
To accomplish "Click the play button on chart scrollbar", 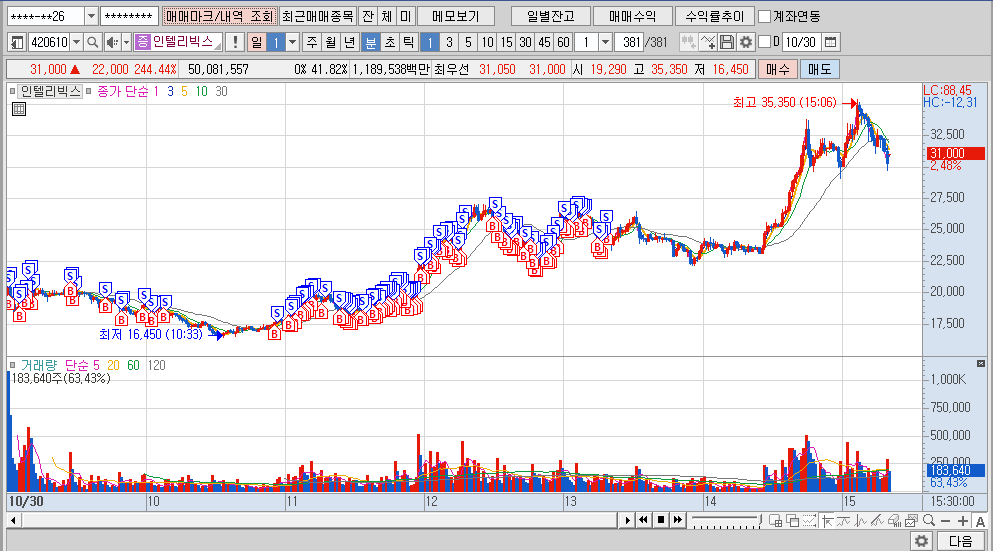I will (x=627, y=520).
